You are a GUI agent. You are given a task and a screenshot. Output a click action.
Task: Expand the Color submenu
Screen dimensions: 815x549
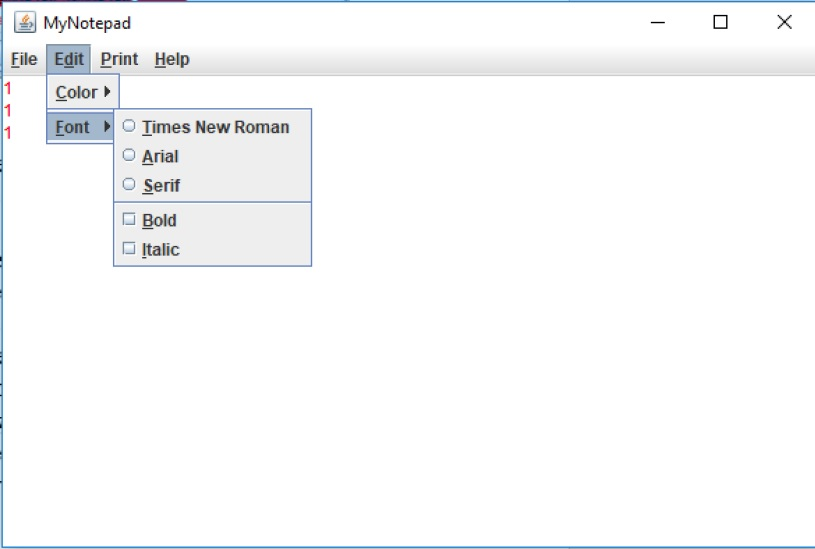tap(83, 92)
